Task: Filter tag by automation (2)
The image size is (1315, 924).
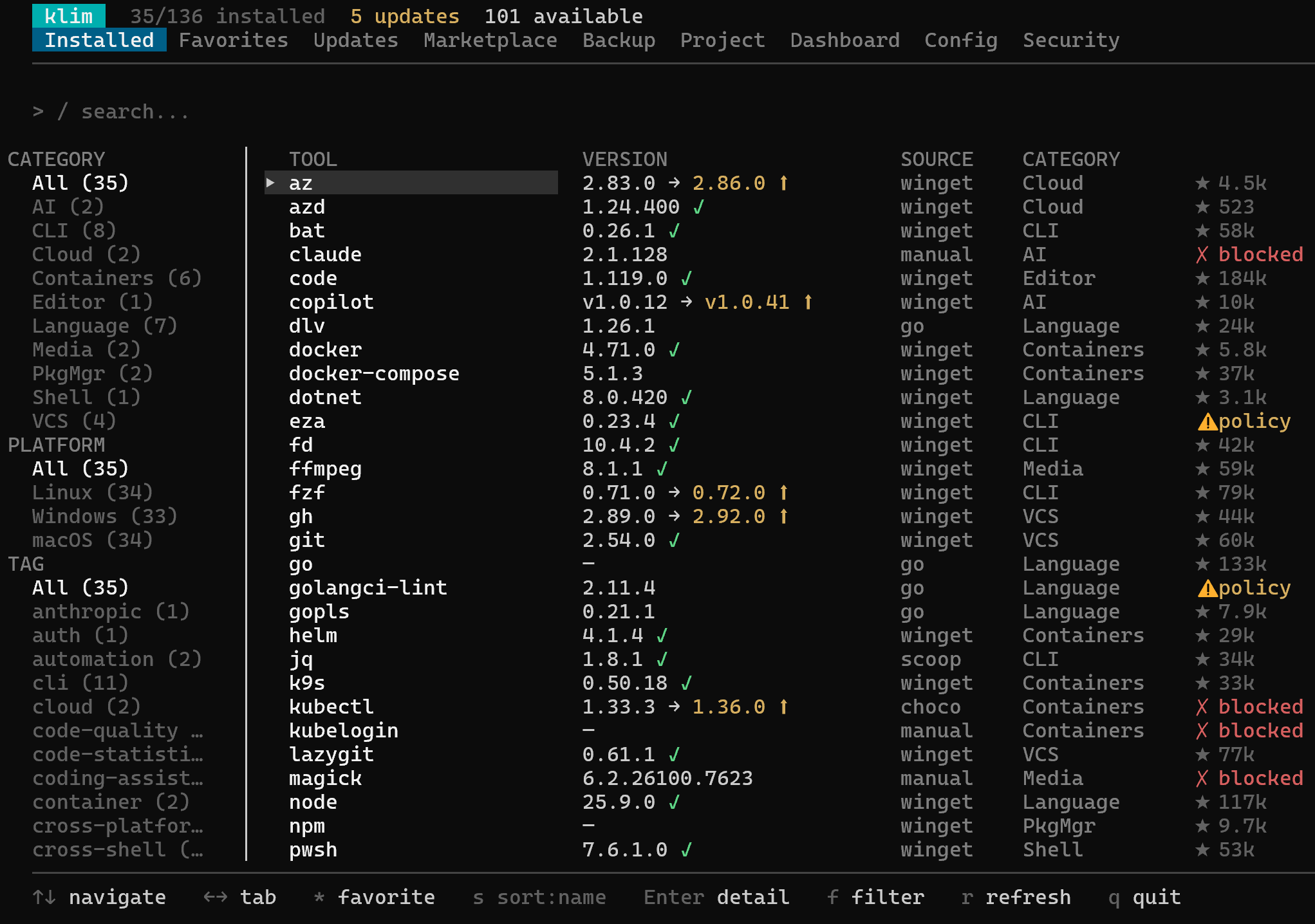Action: pyautogui.click(x=117, y=660)
